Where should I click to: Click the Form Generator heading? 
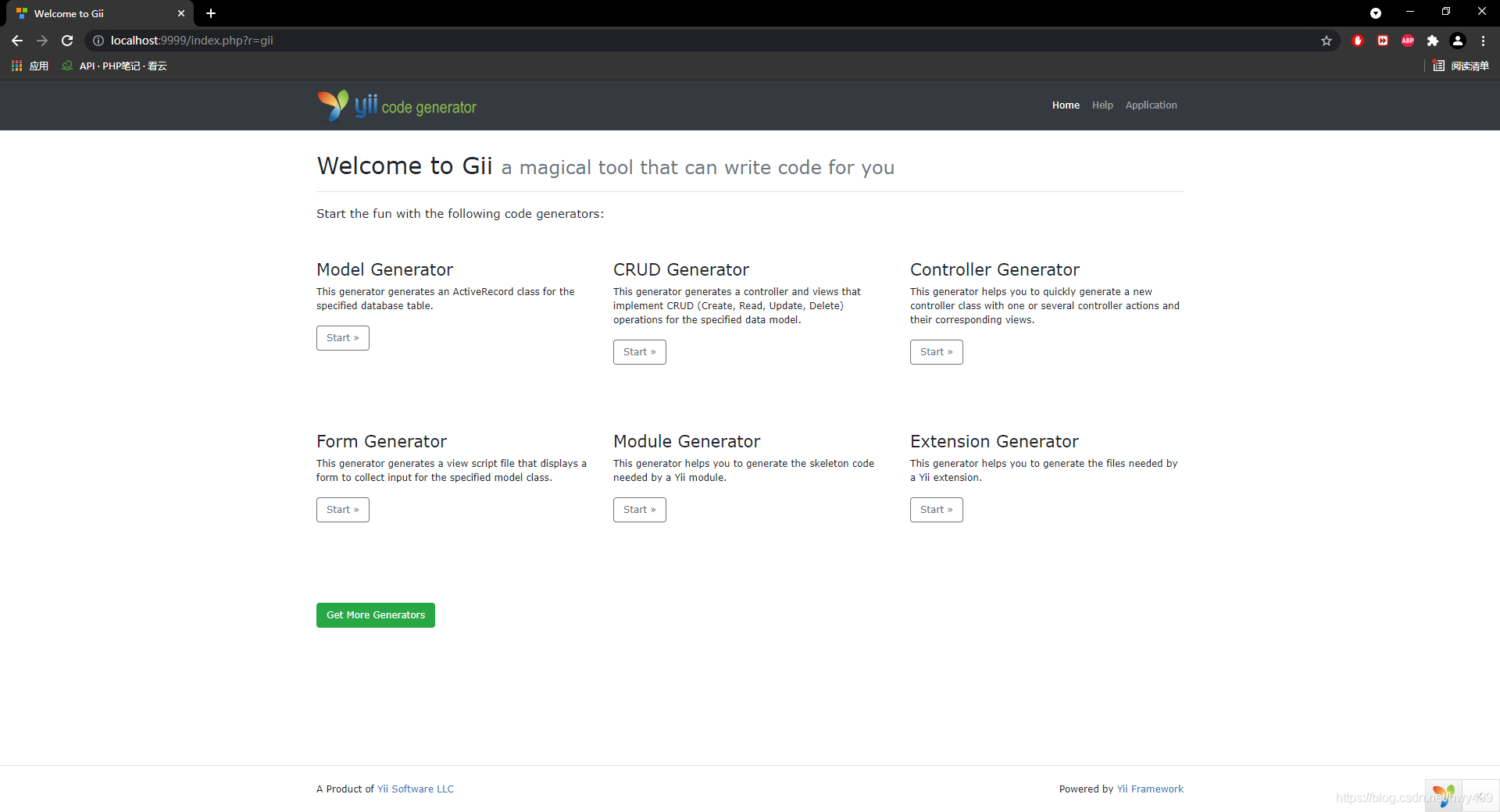pos(381,441)
